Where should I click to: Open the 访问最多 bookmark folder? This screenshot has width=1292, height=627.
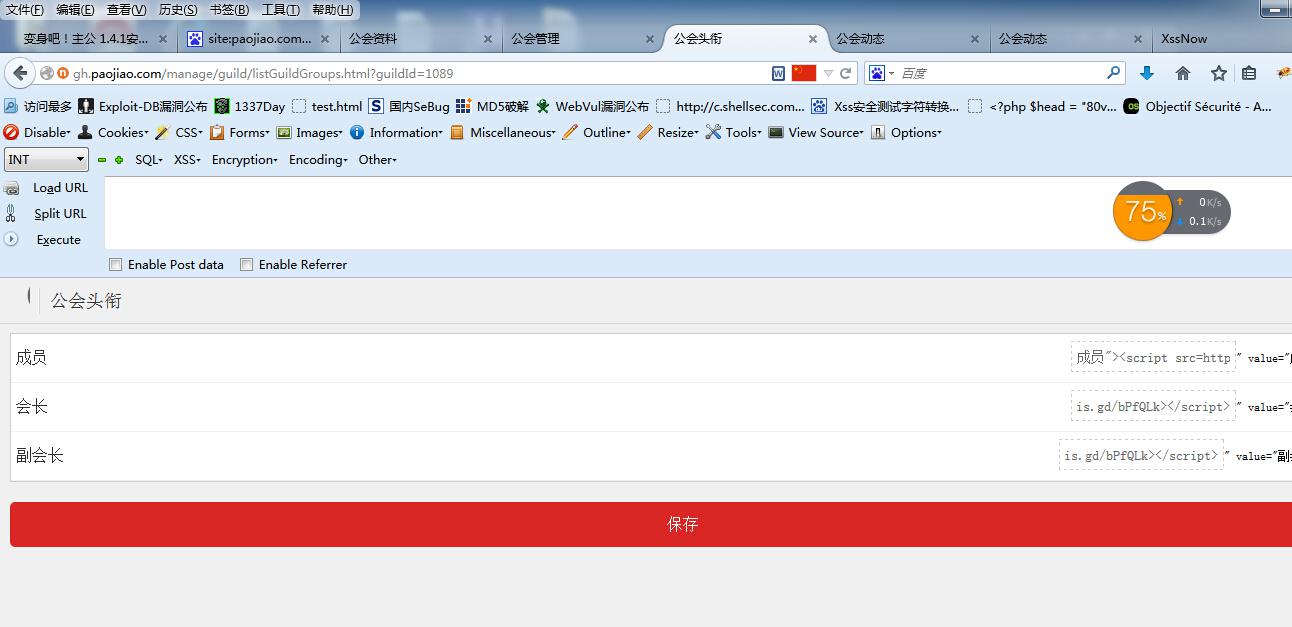(x=38, y=106)
